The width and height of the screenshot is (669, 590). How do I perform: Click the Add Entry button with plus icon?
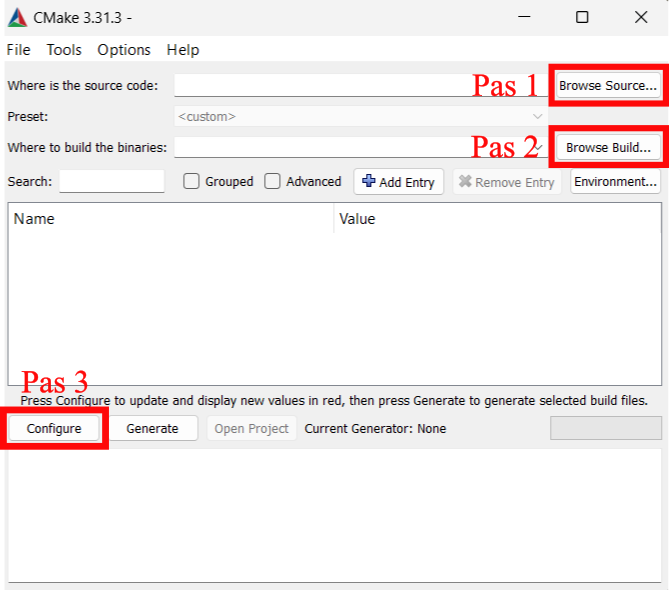[x=398, y=182]
